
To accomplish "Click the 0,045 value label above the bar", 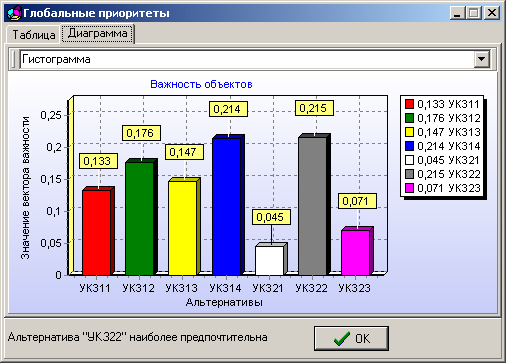I will click(x=271, y=217).
